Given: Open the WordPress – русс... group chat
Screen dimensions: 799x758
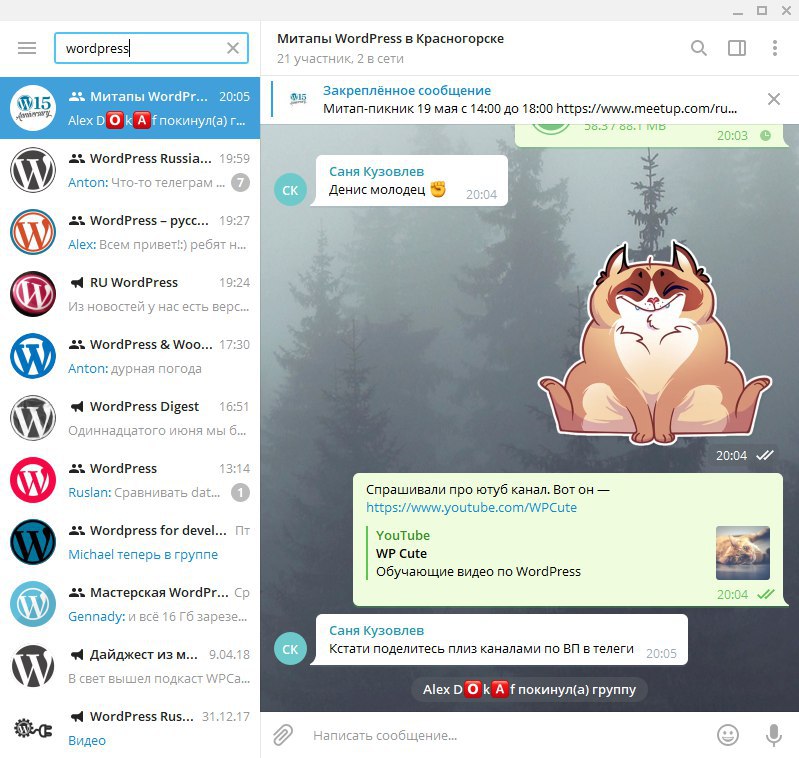Looking at the screenshot, I should 130,232.
